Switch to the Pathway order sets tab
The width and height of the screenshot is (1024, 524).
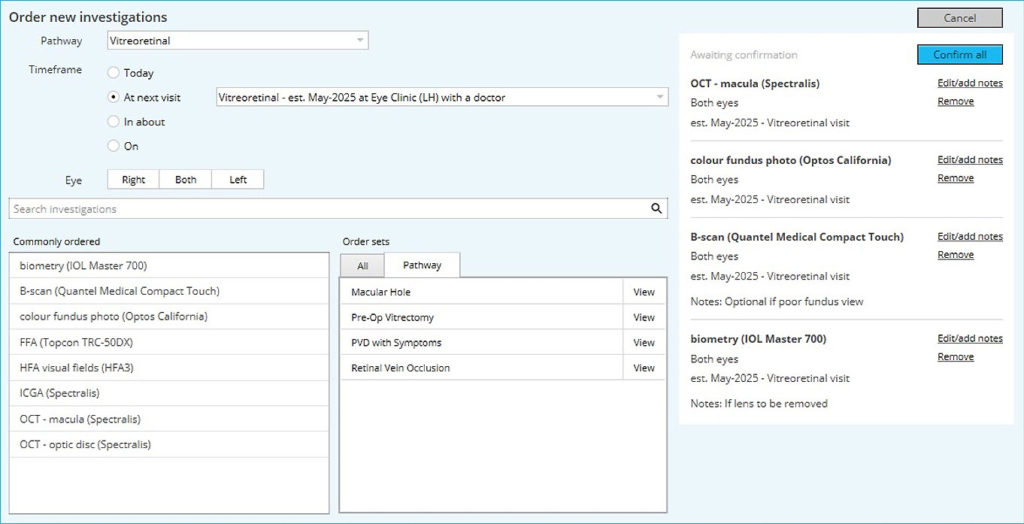coord(422,265)
